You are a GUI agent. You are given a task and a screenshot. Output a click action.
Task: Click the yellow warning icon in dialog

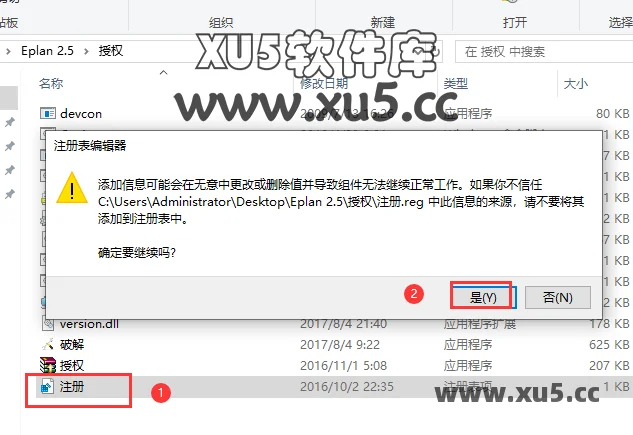[x=72, y=188]
